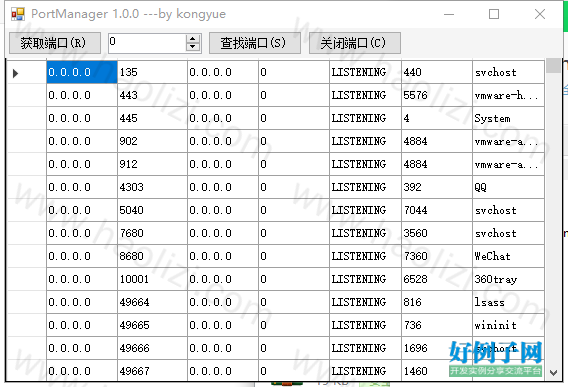Select port cell 4303
Screen dimensions: 568x387
pos(152,187)
